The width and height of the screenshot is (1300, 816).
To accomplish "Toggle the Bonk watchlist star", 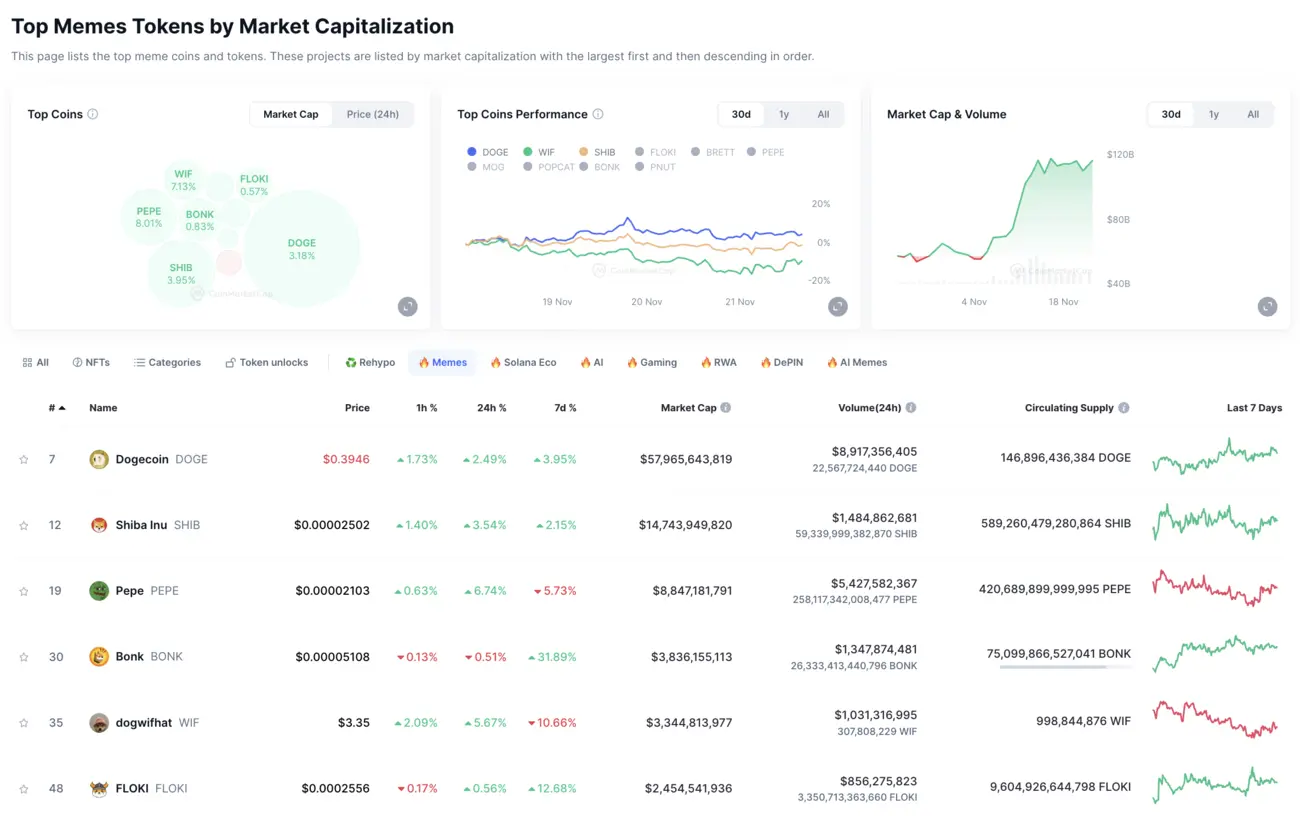I will click(x=24, y=657).
